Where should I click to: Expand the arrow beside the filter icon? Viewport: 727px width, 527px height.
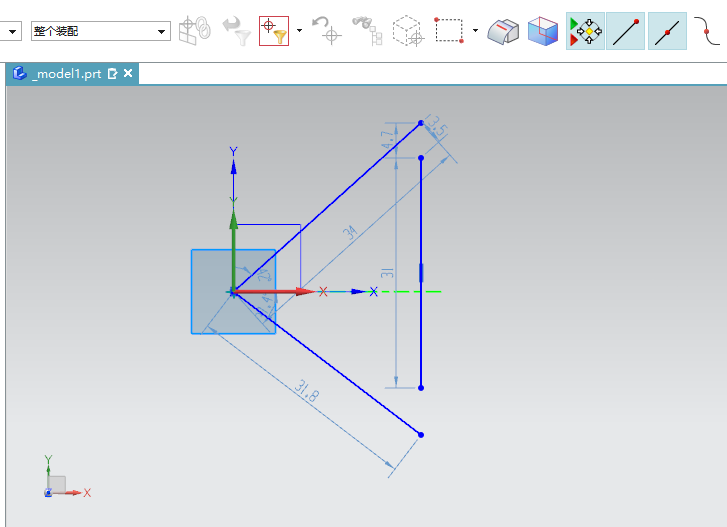(300, 31)
